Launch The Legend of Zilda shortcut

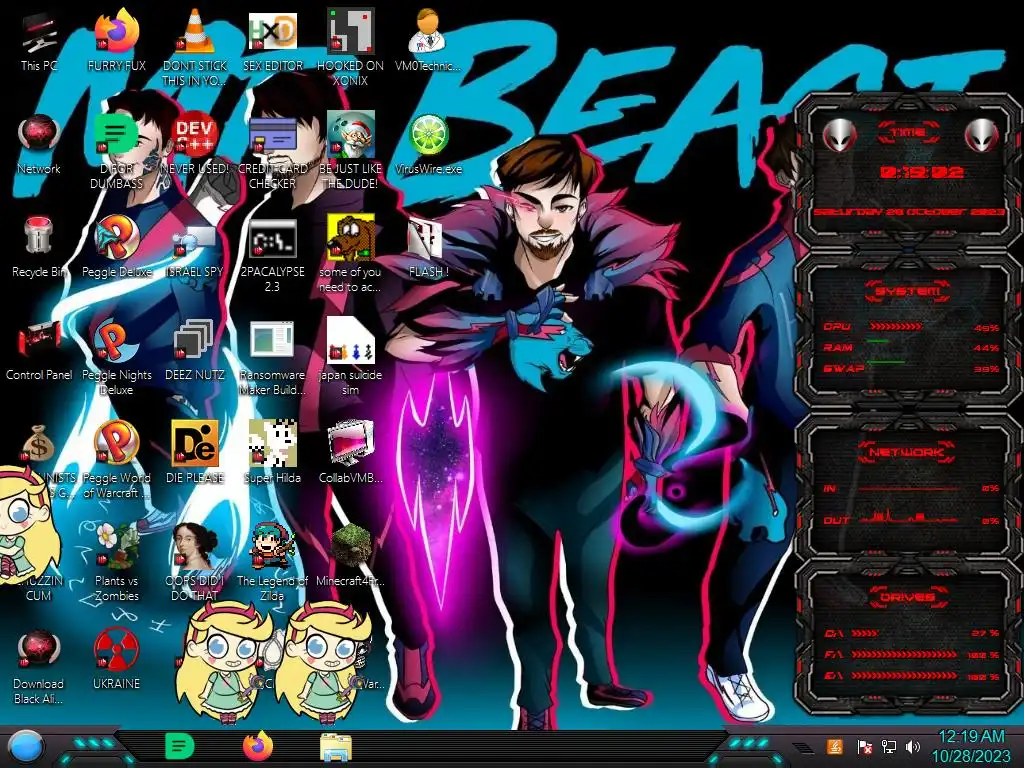point(272,546)
